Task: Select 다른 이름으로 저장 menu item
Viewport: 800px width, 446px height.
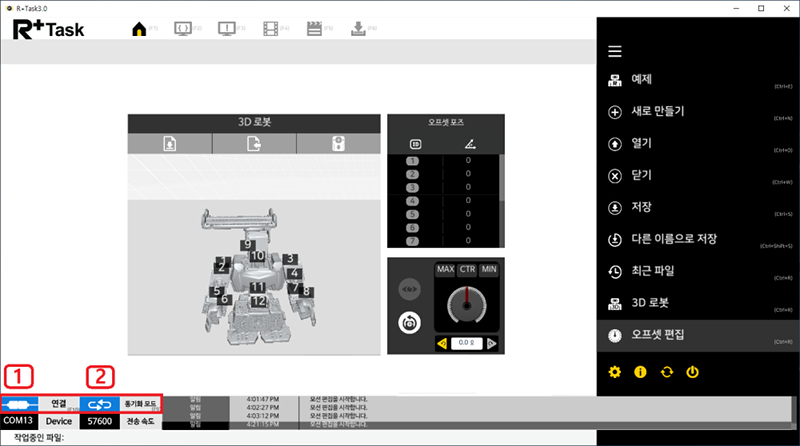Action: (x=677, y=239)
